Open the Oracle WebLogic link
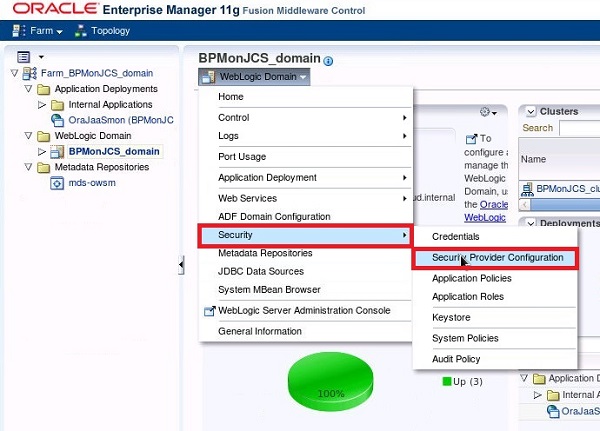Viewport: 600px width, 431px height. coord(486,211)
